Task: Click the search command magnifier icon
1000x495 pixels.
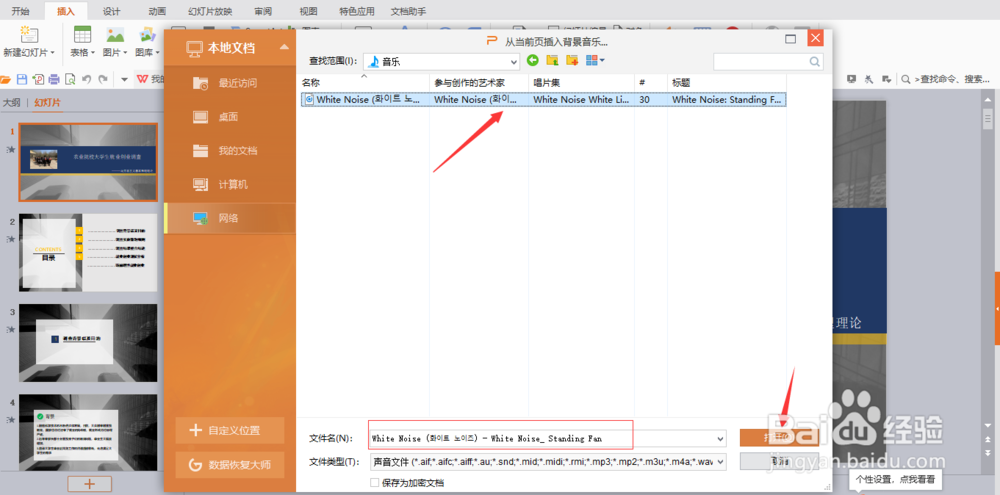Action: [x=906, y=79]
